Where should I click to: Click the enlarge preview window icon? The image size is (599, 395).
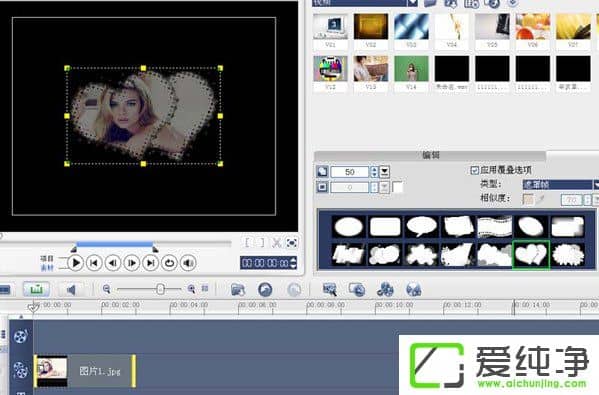[x=292, y=243]
